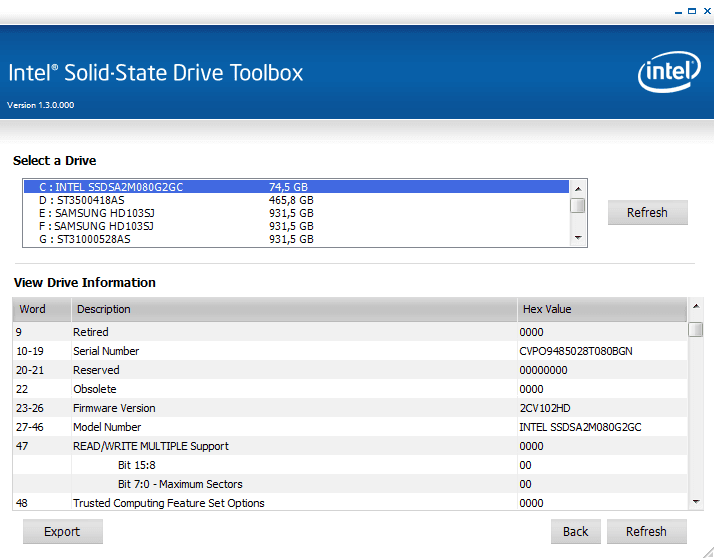Click Export button

pos(63,531)
